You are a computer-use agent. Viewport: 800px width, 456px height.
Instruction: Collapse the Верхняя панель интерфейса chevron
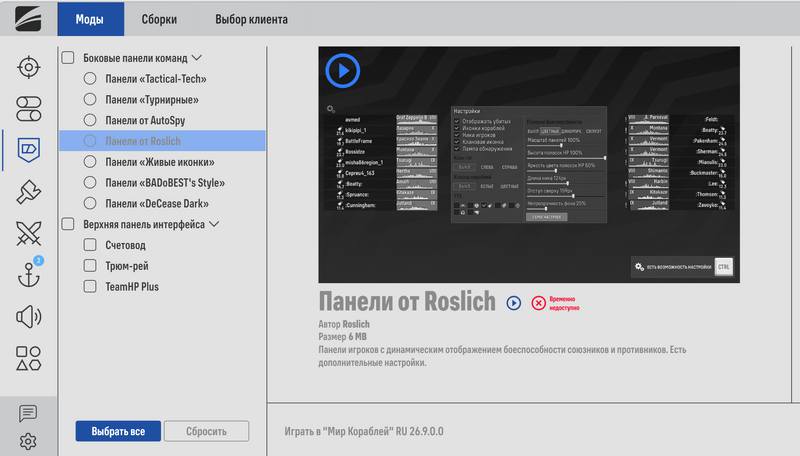click(x=214, y=224)
